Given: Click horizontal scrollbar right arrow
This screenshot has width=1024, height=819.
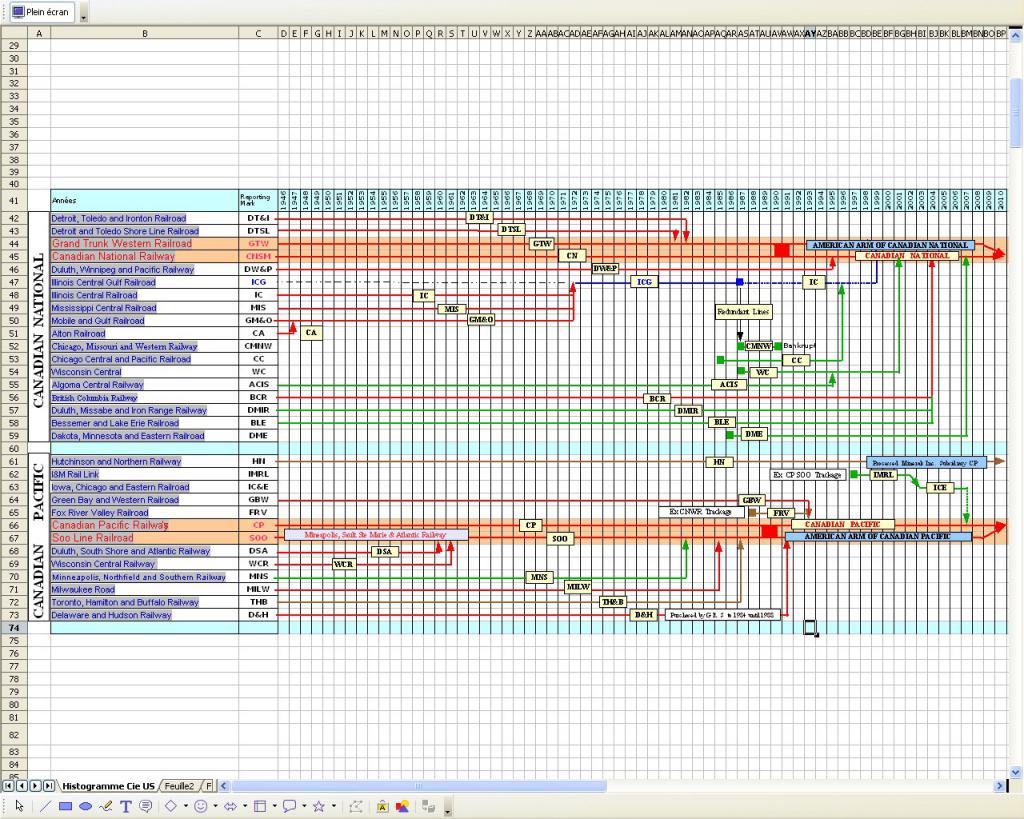Looking at the screenshot, I should click(x=1000, y=786).
